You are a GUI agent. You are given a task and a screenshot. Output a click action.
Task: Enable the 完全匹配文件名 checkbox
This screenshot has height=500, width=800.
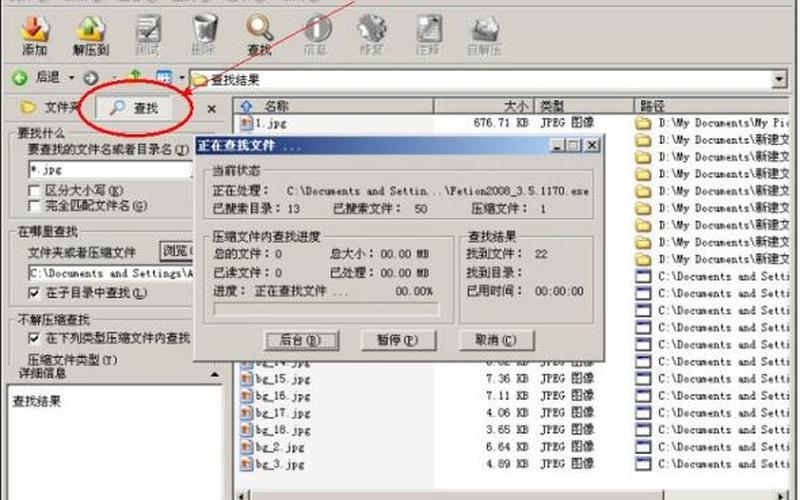(34, 206)
